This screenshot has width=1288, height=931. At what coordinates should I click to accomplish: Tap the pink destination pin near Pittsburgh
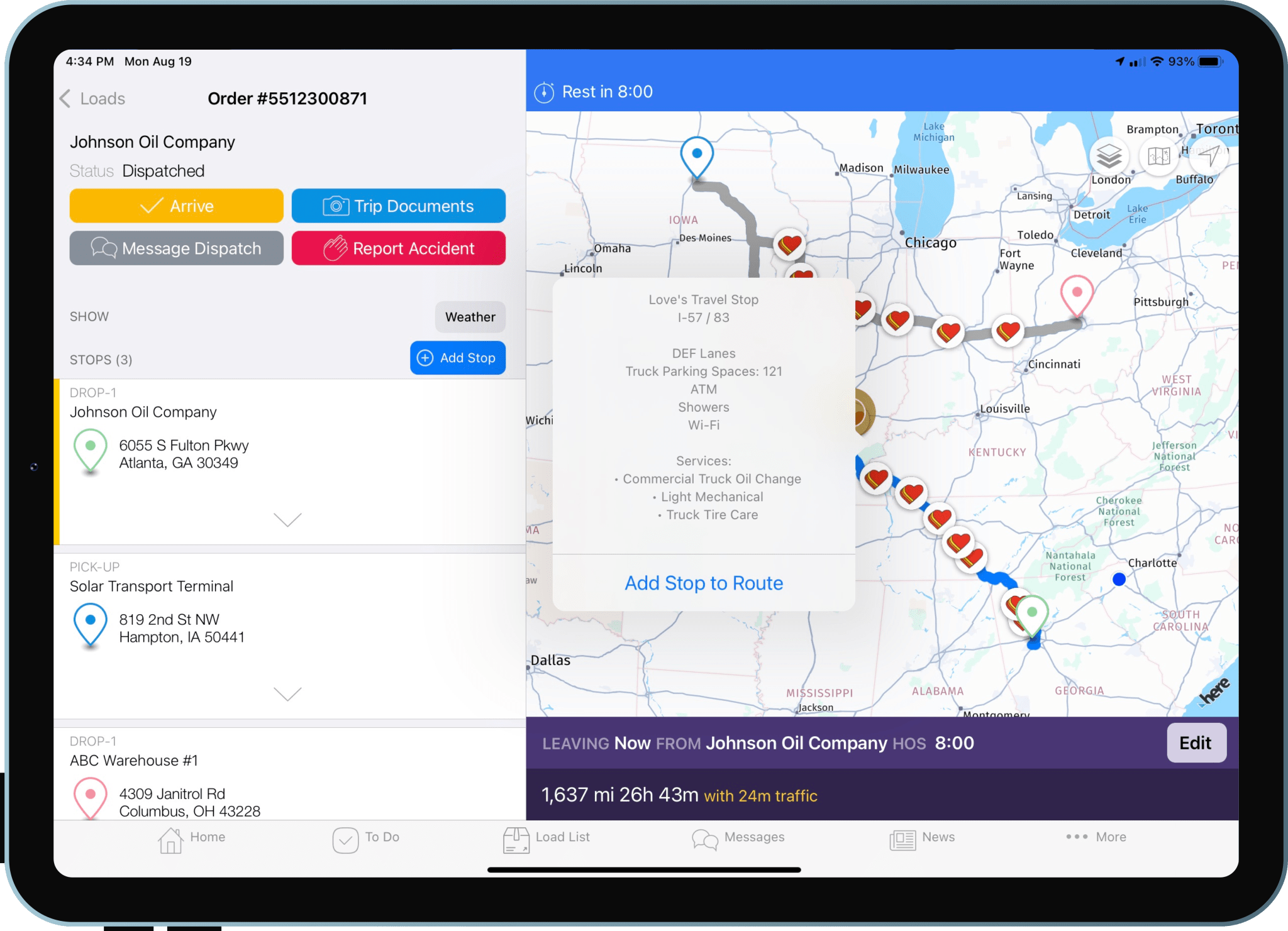pyautogui.click(x=1077, y=292)
